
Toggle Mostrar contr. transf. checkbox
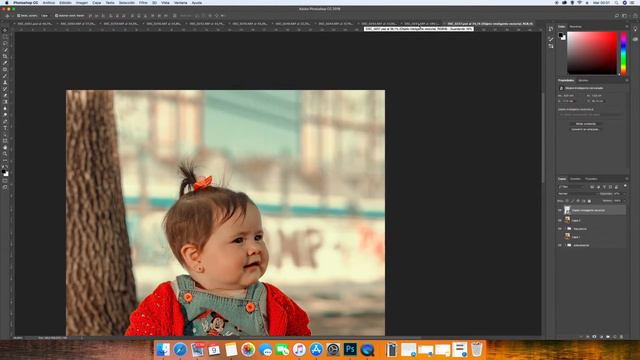click(56, 16)
